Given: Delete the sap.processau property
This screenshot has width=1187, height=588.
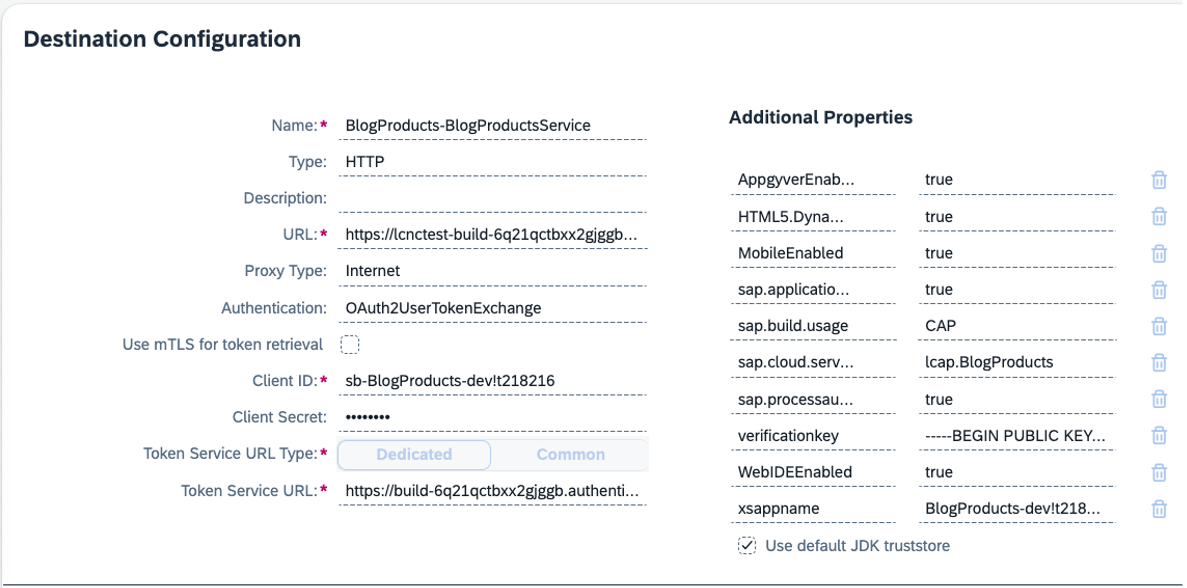Looking at the screenshot, I should (x=1158, y=398).
